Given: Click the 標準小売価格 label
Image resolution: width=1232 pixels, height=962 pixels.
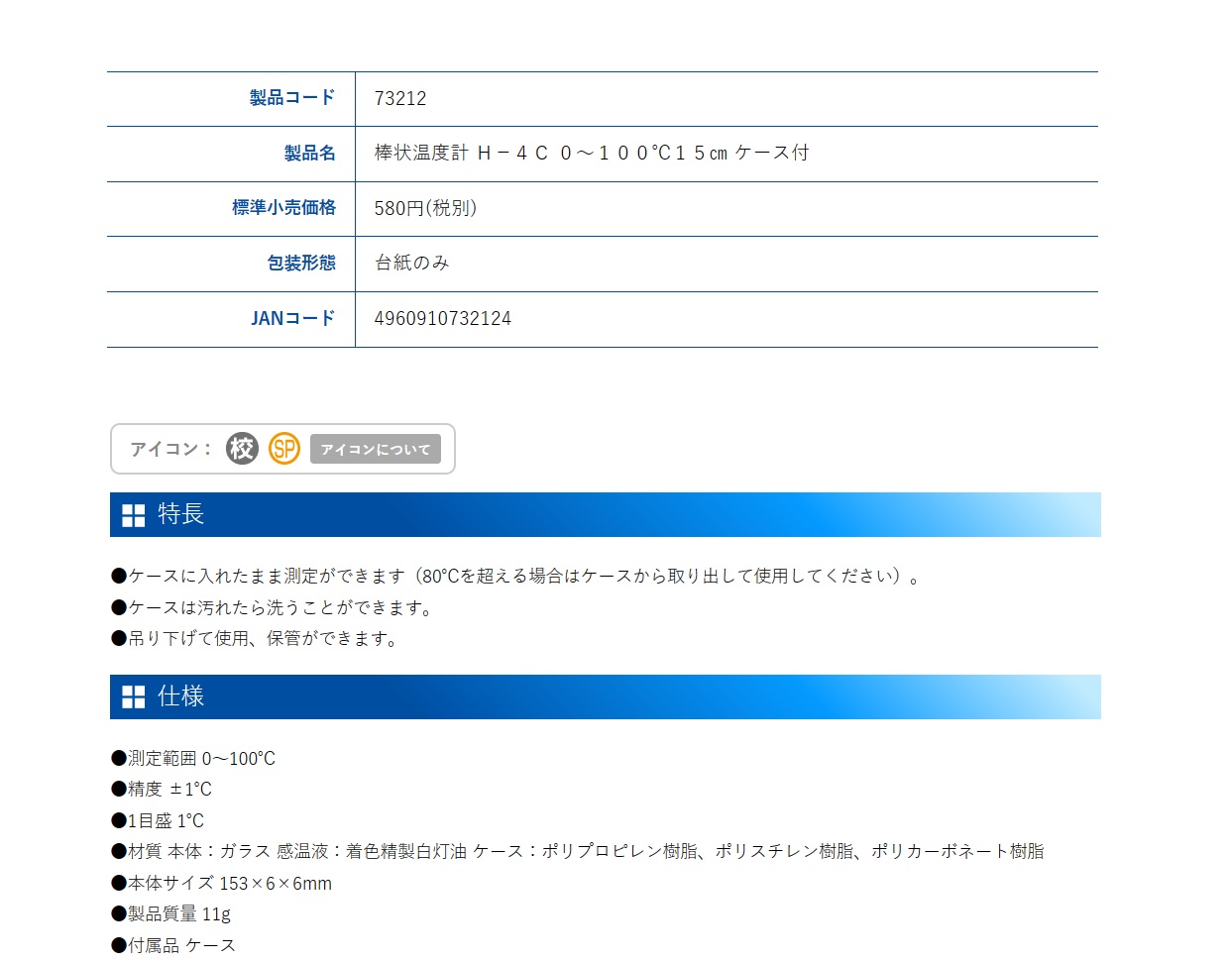Looking at the screenshot, I should tap(284, 208).
